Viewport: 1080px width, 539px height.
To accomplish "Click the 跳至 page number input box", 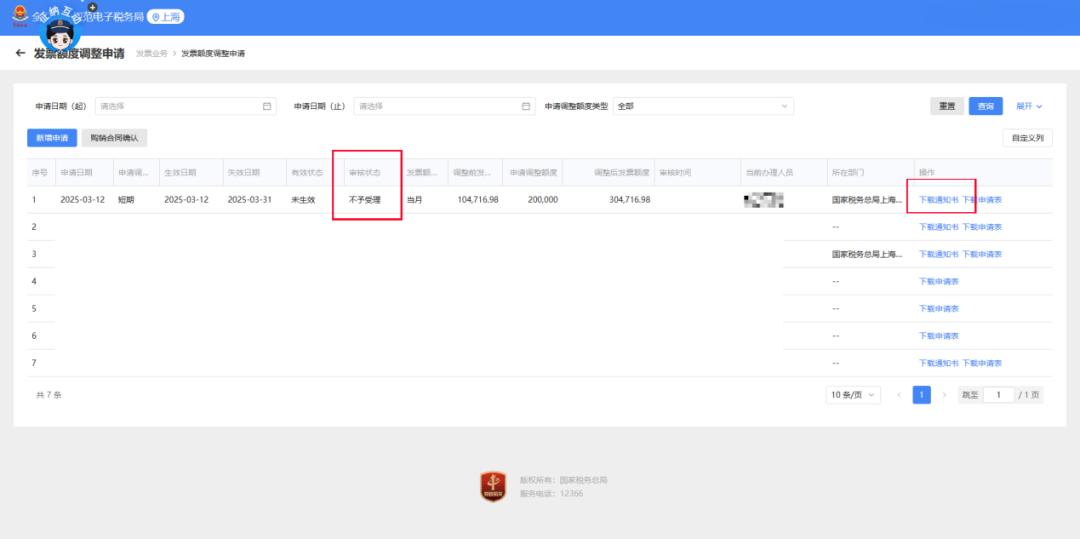I will pos(998,394).
